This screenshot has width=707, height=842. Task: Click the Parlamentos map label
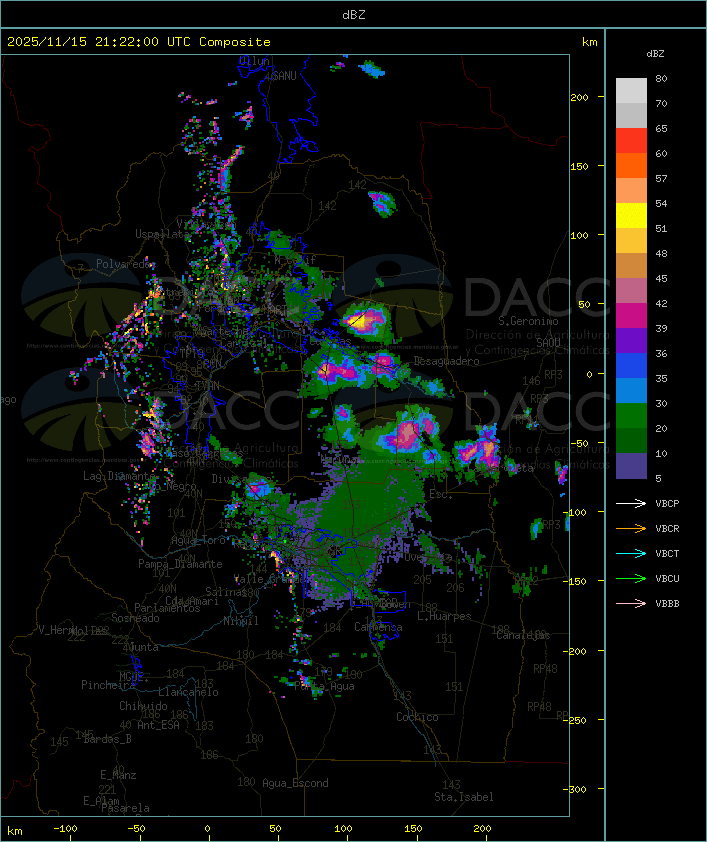[167, 608]
